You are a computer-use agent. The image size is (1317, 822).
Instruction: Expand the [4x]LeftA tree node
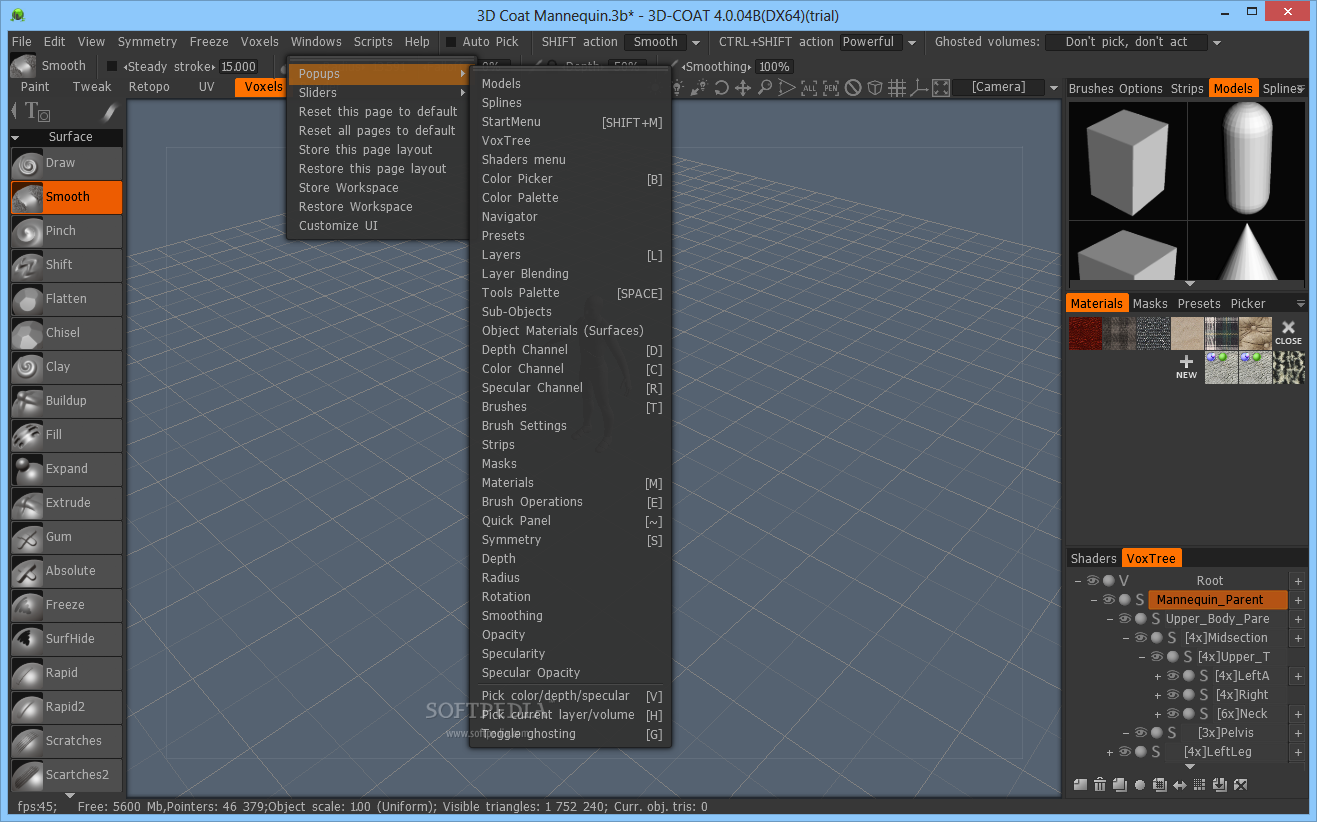coord(1158,676)
